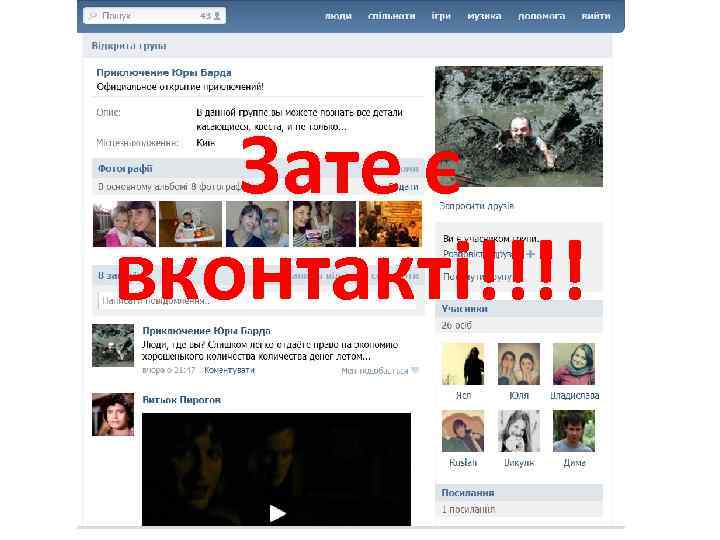Open member Яся's avatar

click(463, 364)
